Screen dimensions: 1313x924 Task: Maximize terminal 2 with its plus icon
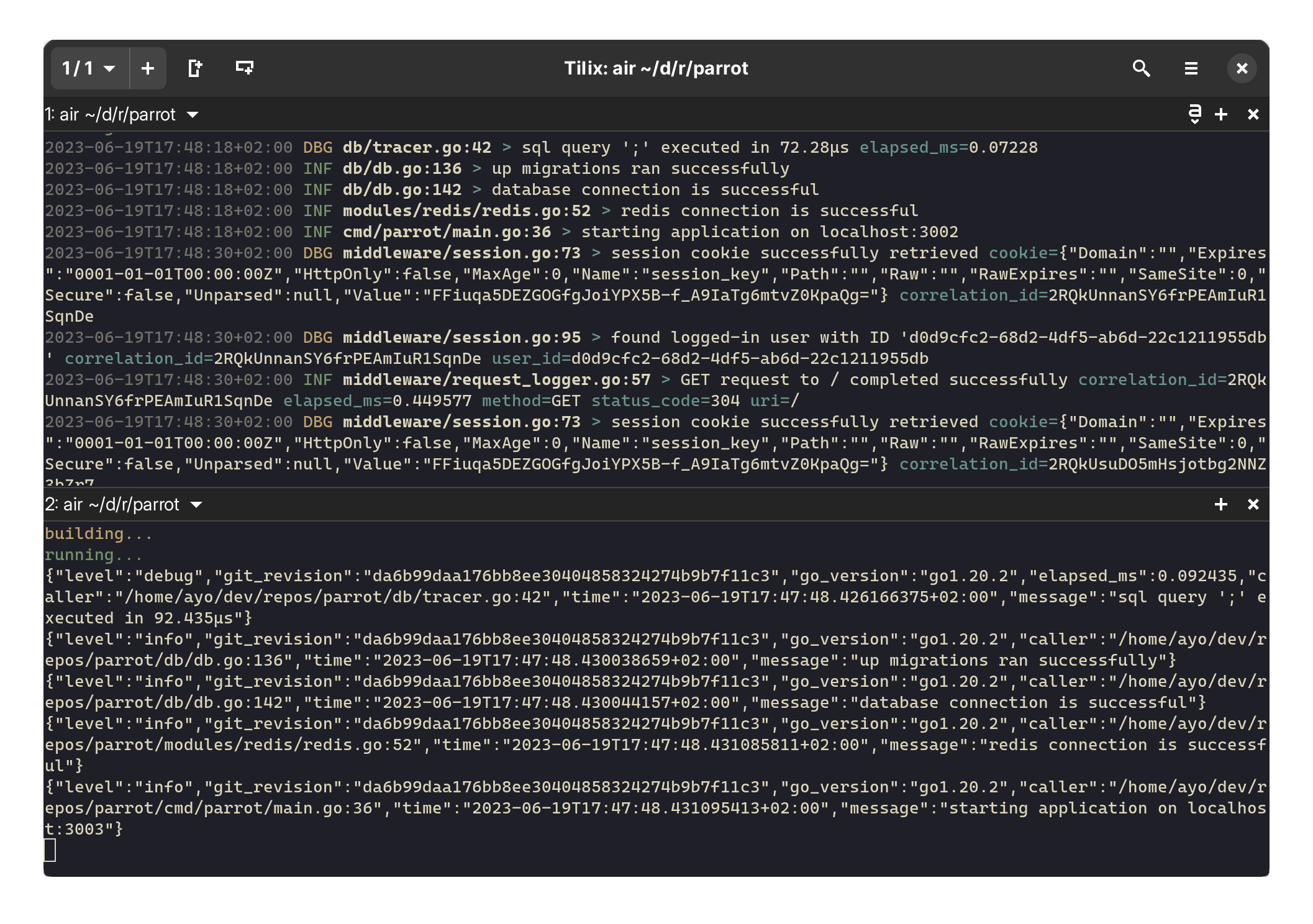coord(1221,504)
